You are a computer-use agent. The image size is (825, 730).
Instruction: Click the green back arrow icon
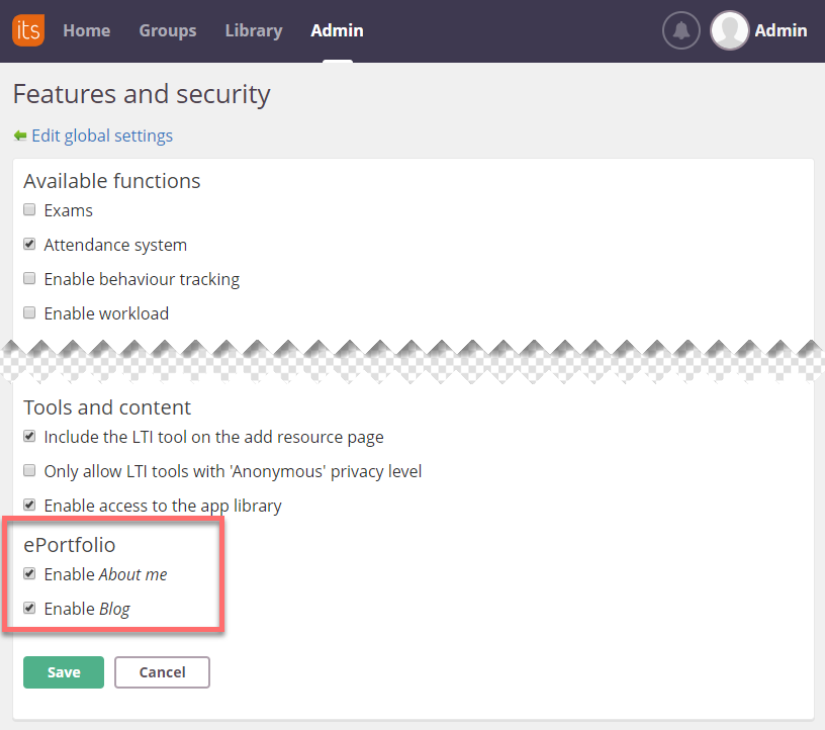pos(20,136)
